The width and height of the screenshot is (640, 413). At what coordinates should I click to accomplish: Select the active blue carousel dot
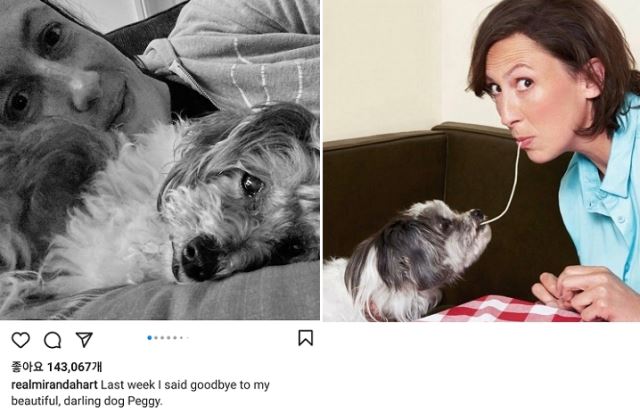150,338
